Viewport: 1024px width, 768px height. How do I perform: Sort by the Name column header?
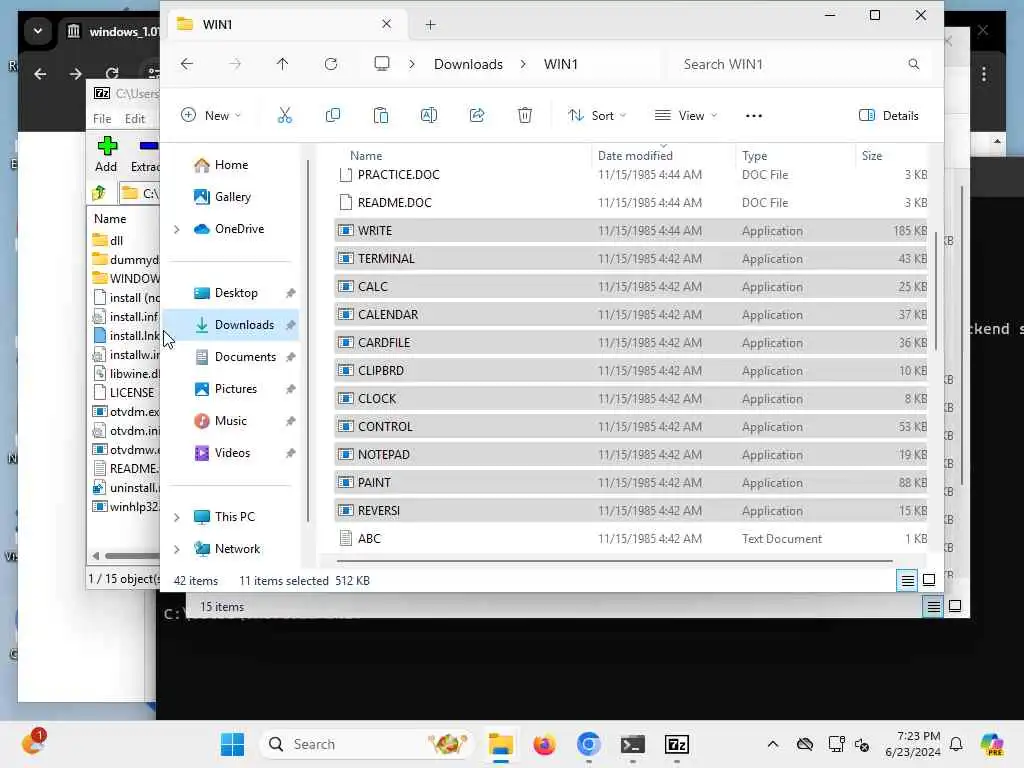point(366,155)
